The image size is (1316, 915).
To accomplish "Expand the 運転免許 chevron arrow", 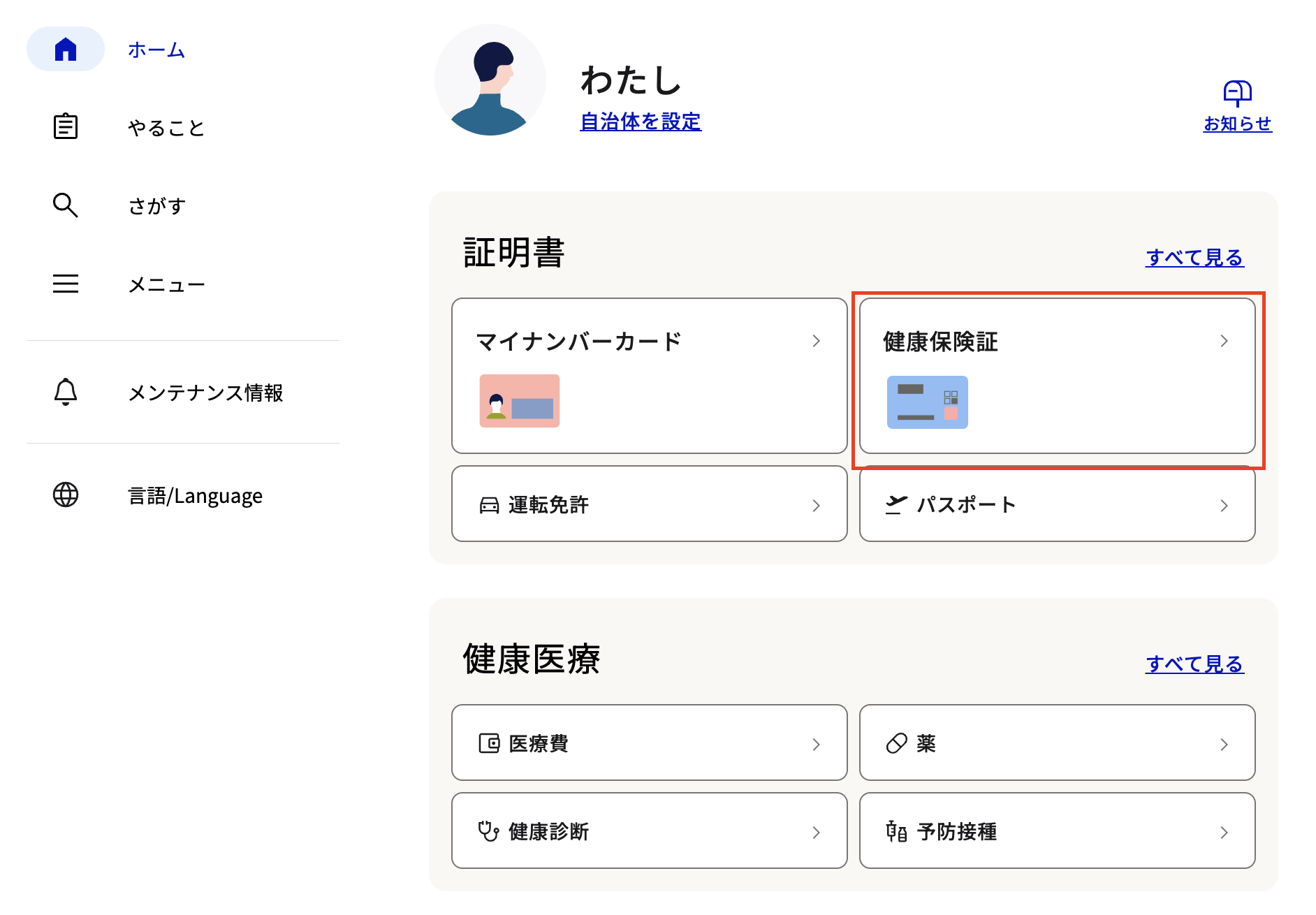I will pyautogui.click(x=816, y=505).
